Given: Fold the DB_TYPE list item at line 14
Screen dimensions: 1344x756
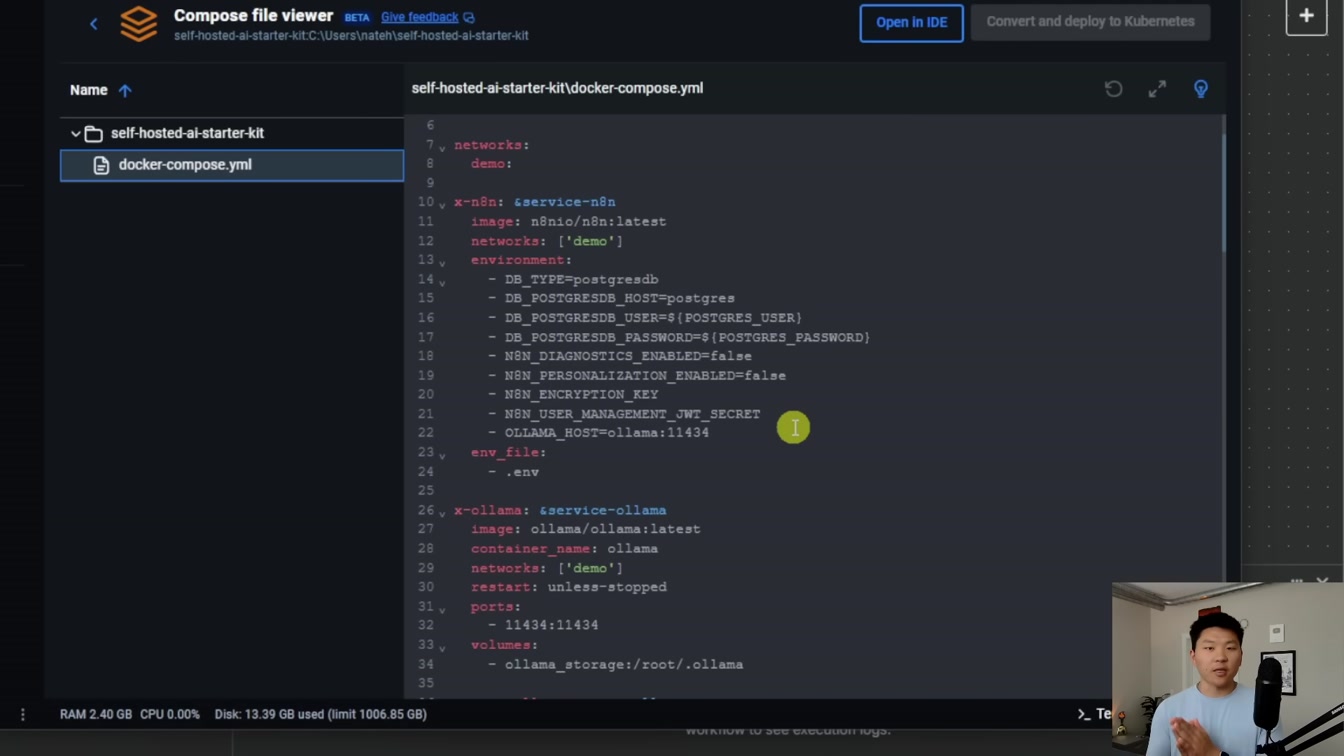Looking at the screenshot, I should pos(442,281).
